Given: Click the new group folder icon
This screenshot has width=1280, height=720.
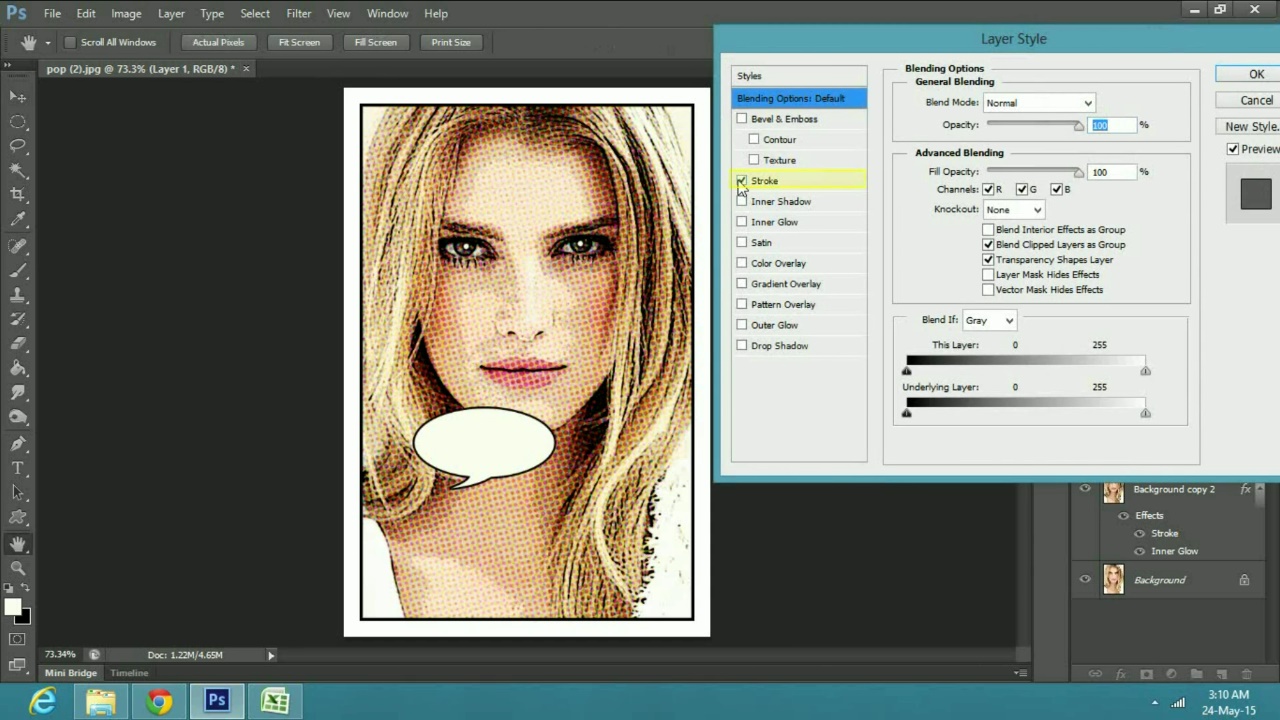Looking at the screenshot, I should tap(1196, 675).
